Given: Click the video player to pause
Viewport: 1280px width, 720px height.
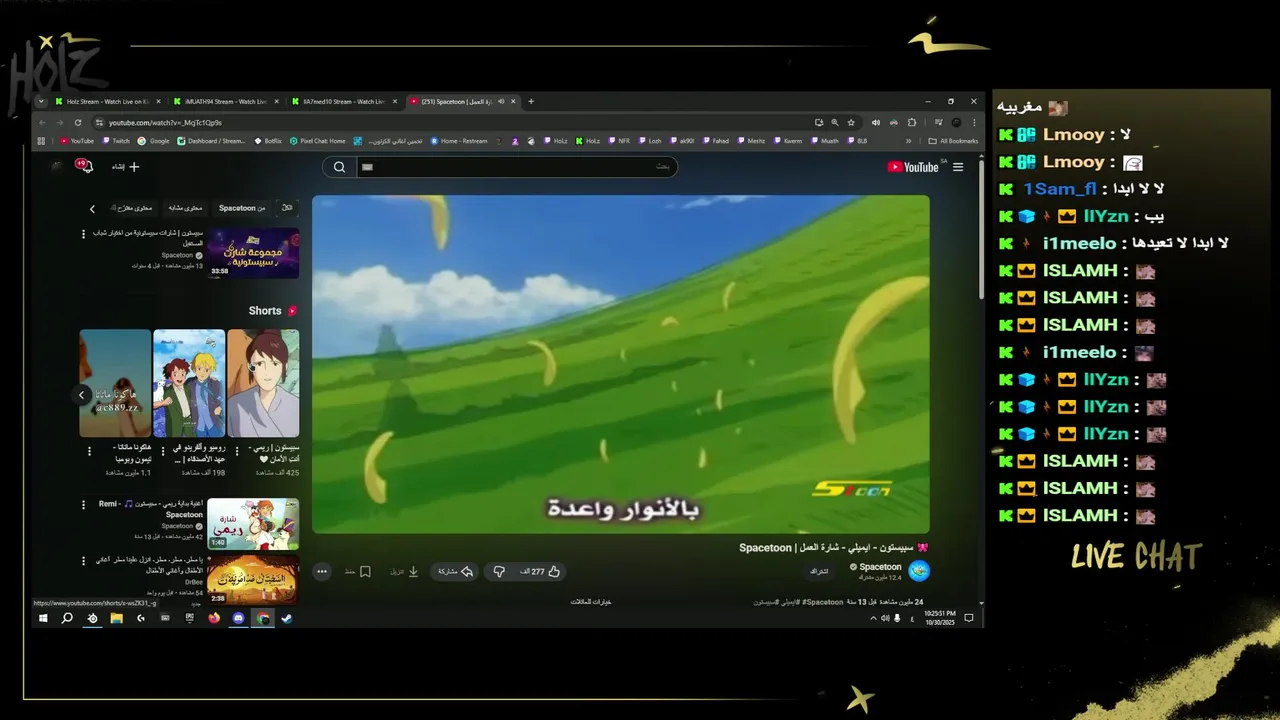Looking at the screenshot, I should coord(621,364).
